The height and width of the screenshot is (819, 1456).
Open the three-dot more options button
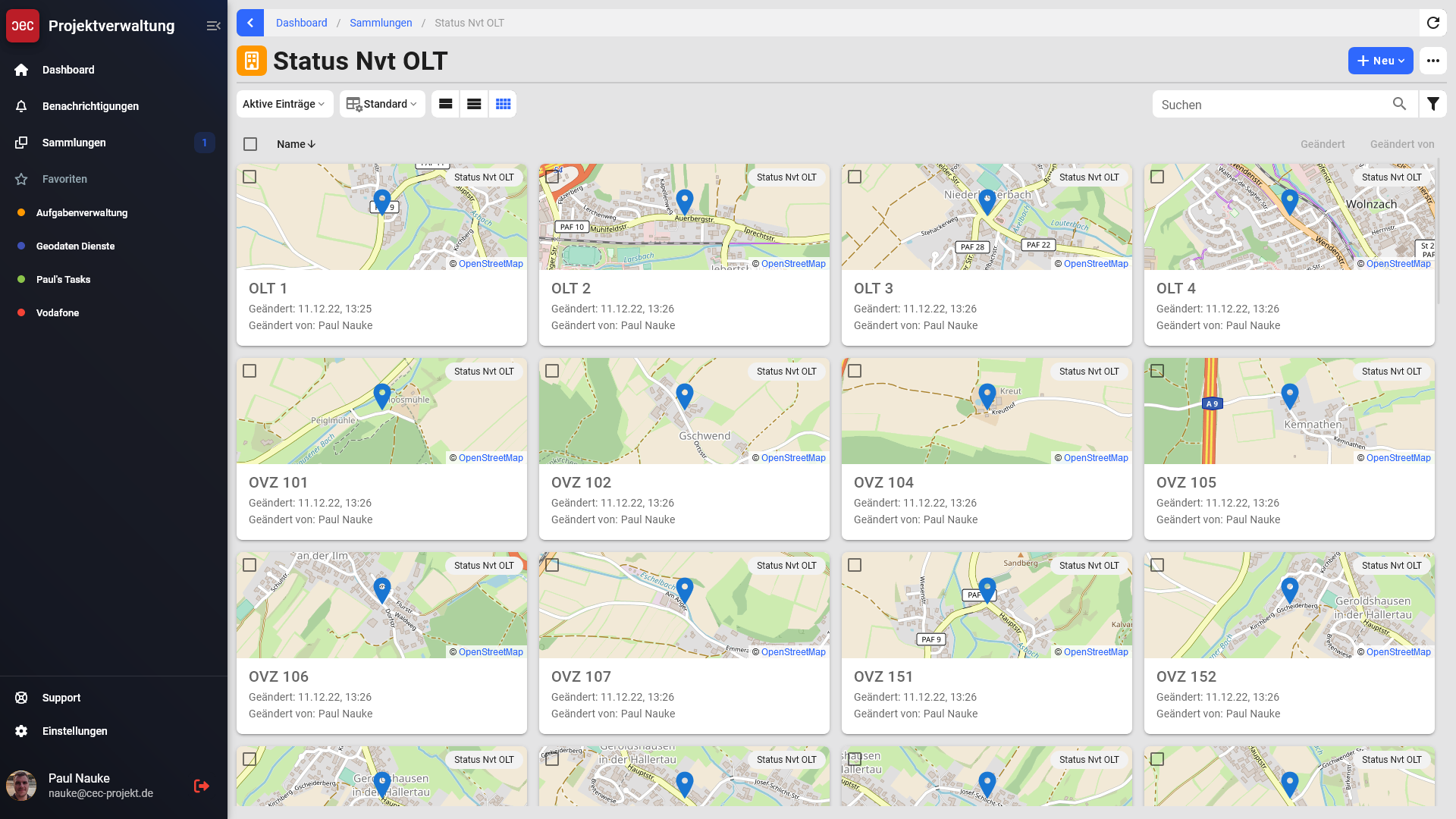click(1432, 61)
